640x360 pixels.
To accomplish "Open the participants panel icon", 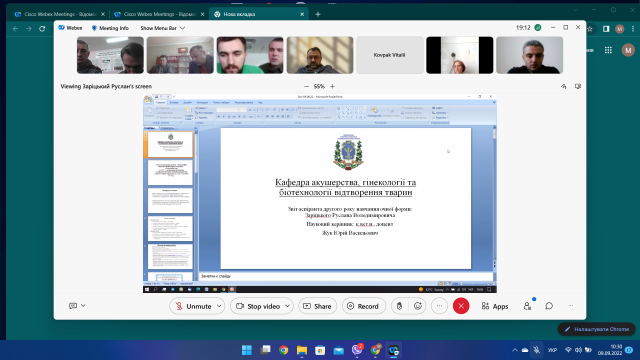I will pyautogui.click(x=527, y=306).
